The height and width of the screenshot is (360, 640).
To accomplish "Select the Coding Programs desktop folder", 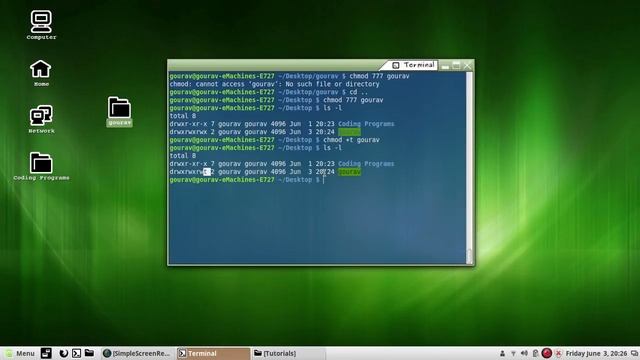I will pos(41,166).
